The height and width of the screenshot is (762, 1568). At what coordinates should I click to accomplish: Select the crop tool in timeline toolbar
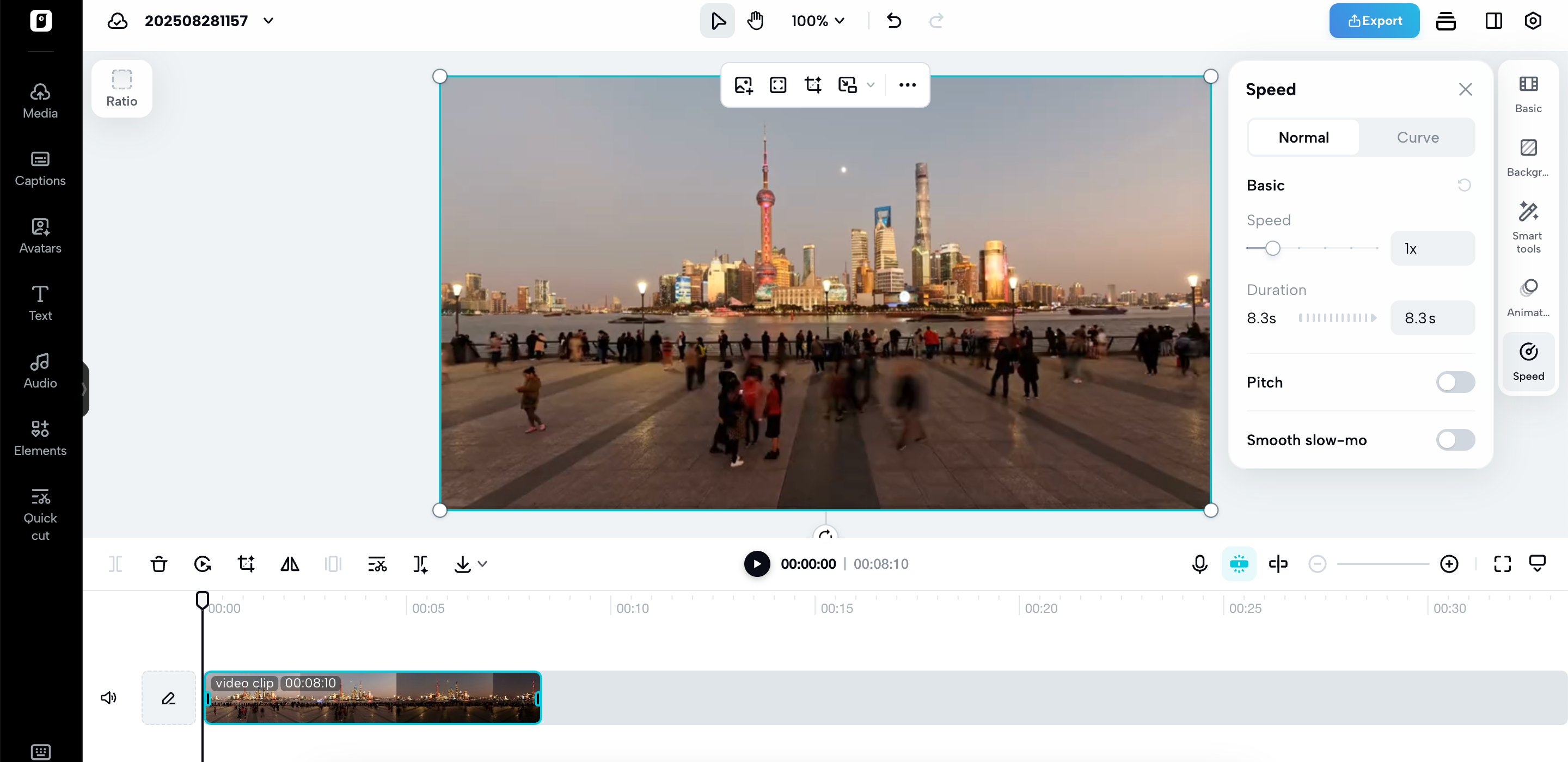pyautogui.click(x=246, y=564)
